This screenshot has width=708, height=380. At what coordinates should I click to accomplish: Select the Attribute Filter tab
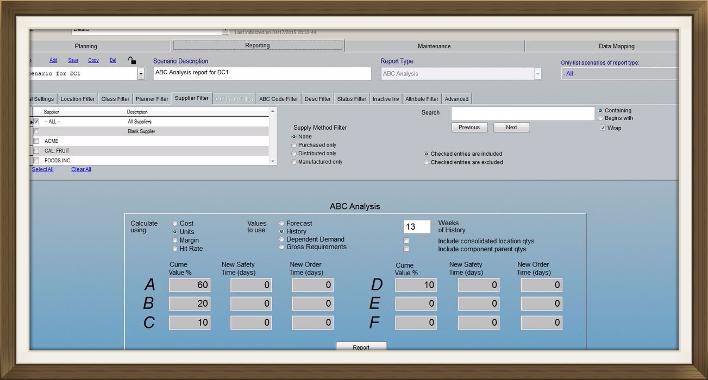tap(422, 99)
